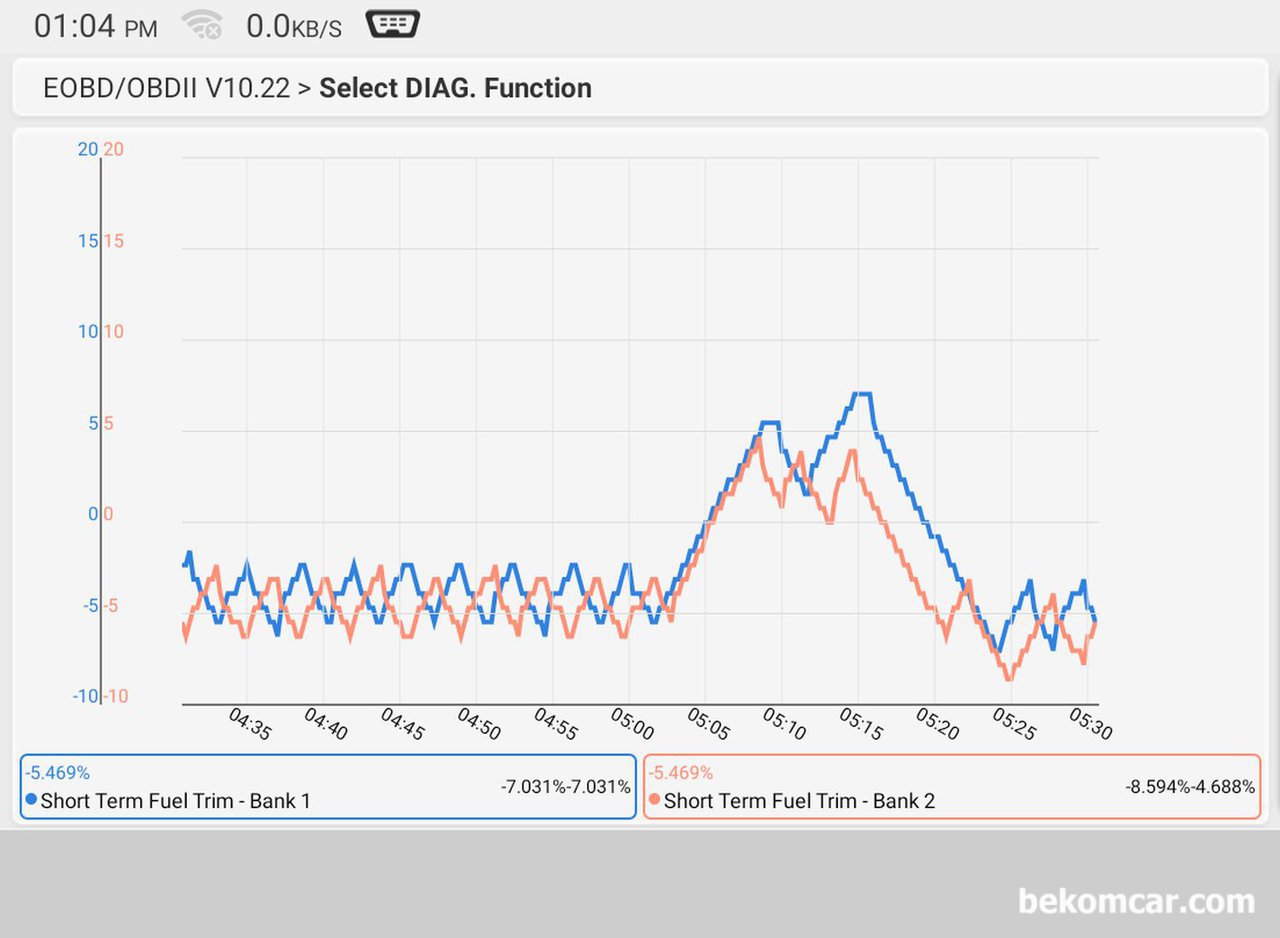The image size is (1280, 938).
Task: Tap the orange Bank 2 legend dot
Action: click(654, 800)
